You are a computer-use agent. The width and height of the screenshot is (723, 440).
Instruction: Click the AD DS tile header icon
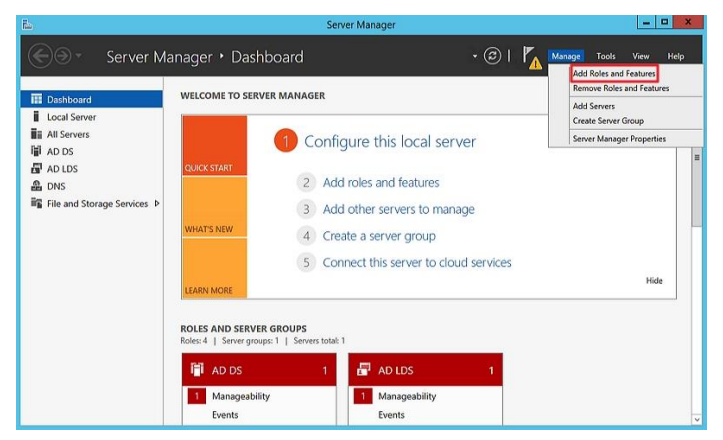click(x=197, y=369)
